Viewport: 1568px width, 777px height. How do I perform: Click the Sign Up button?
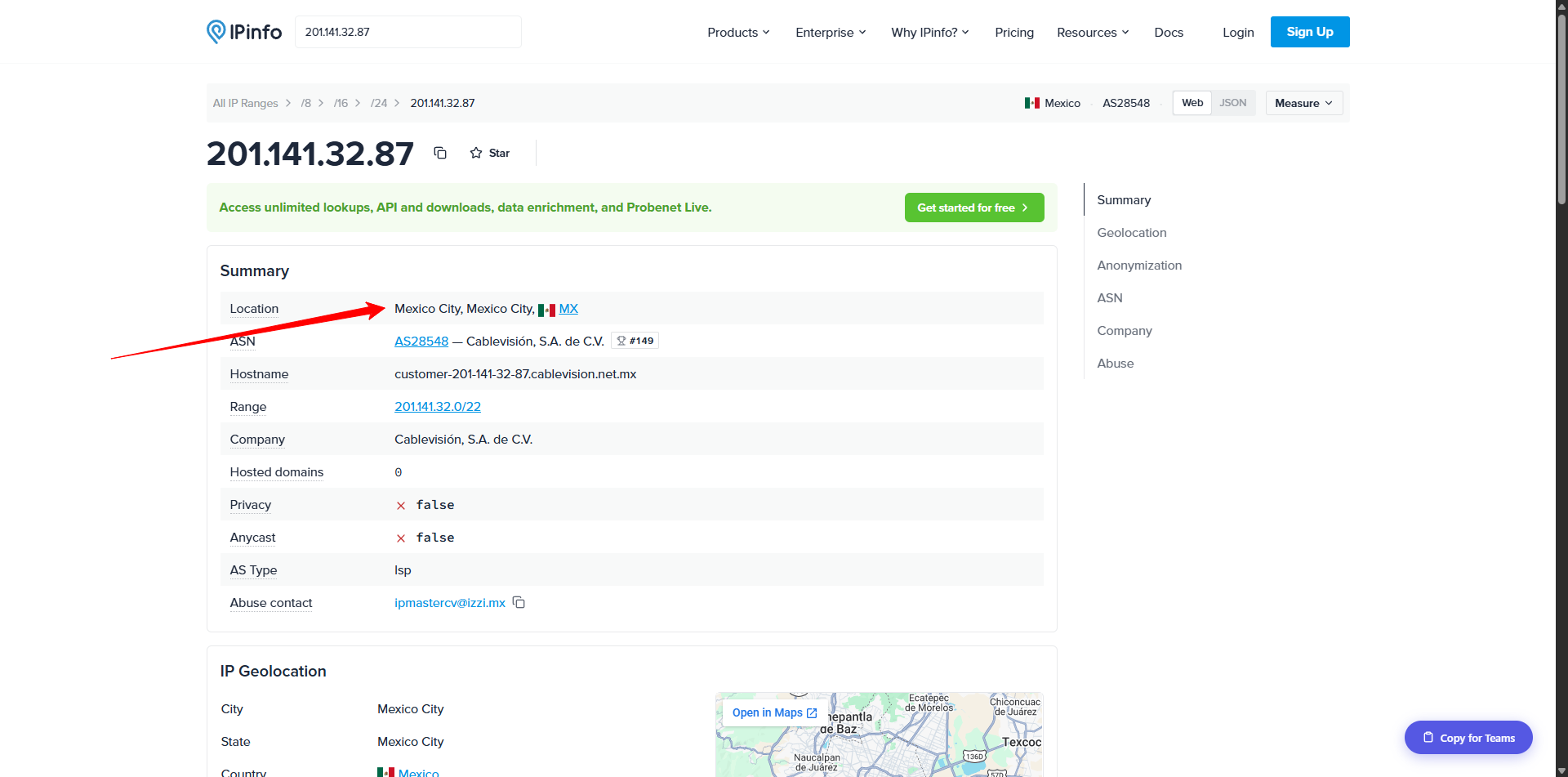click(x=1310, y=32)
